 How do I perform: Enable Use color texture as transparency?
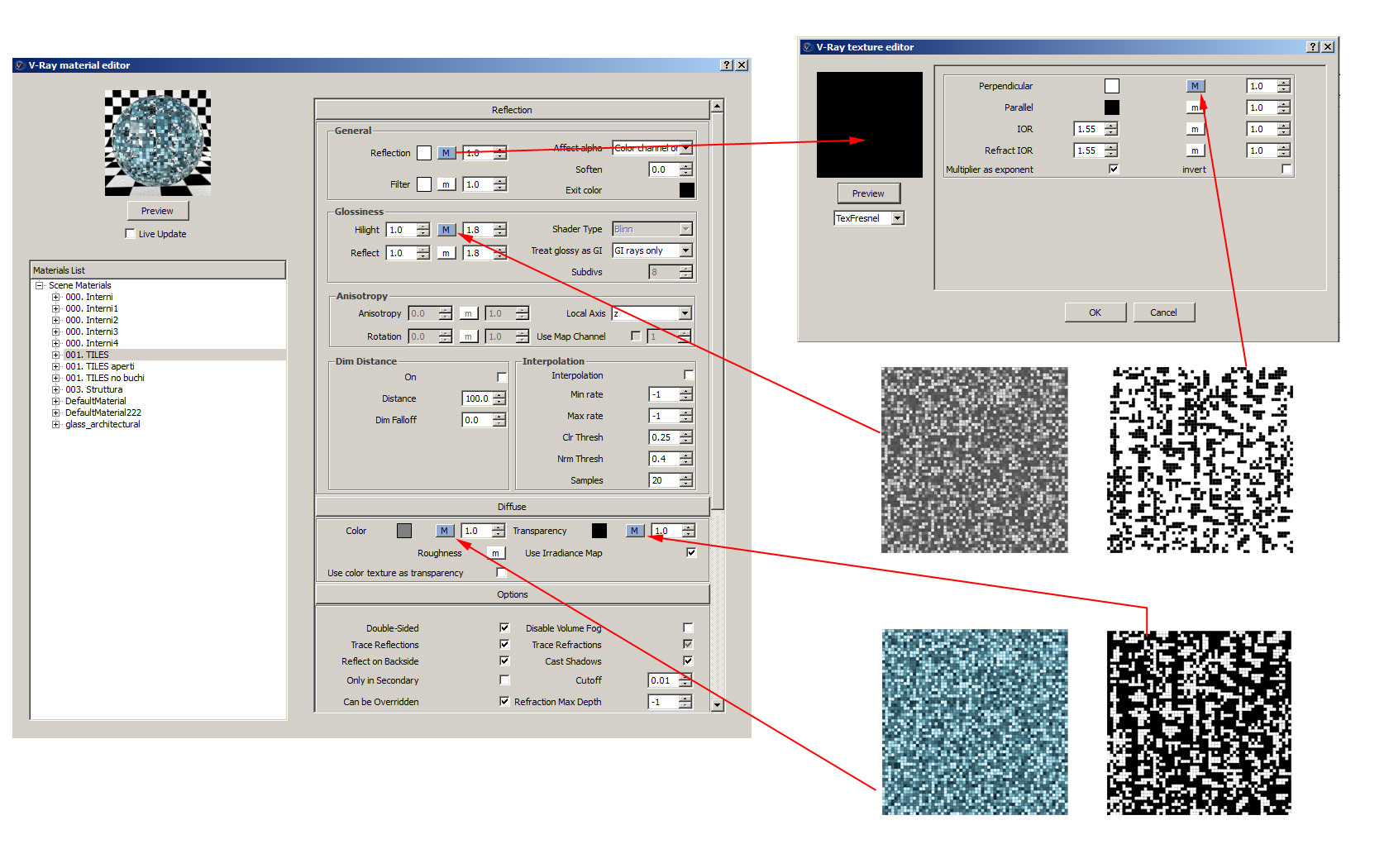(502, 572)
